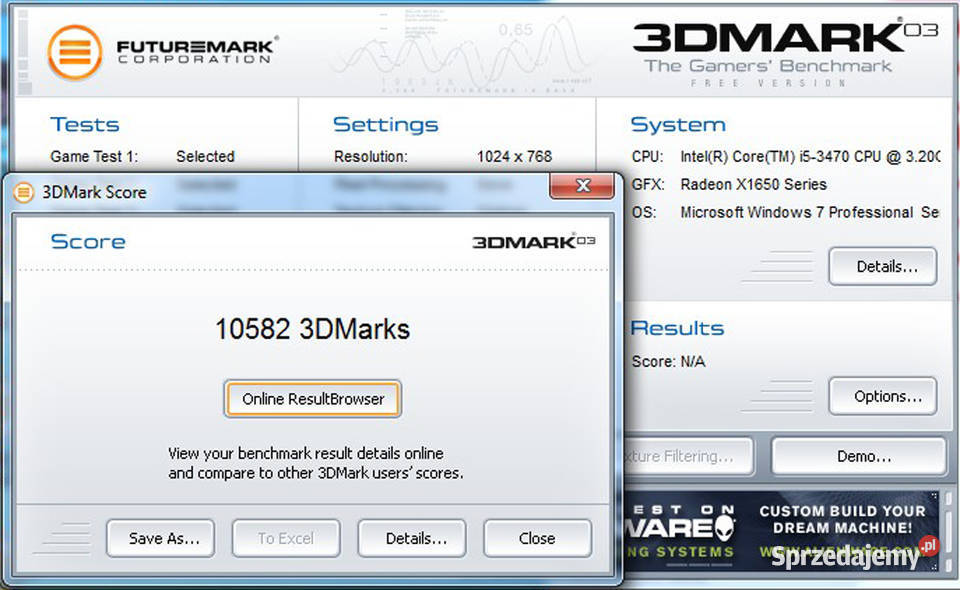Click Save As... in the score dialog
960x590 pixels.
160,539
